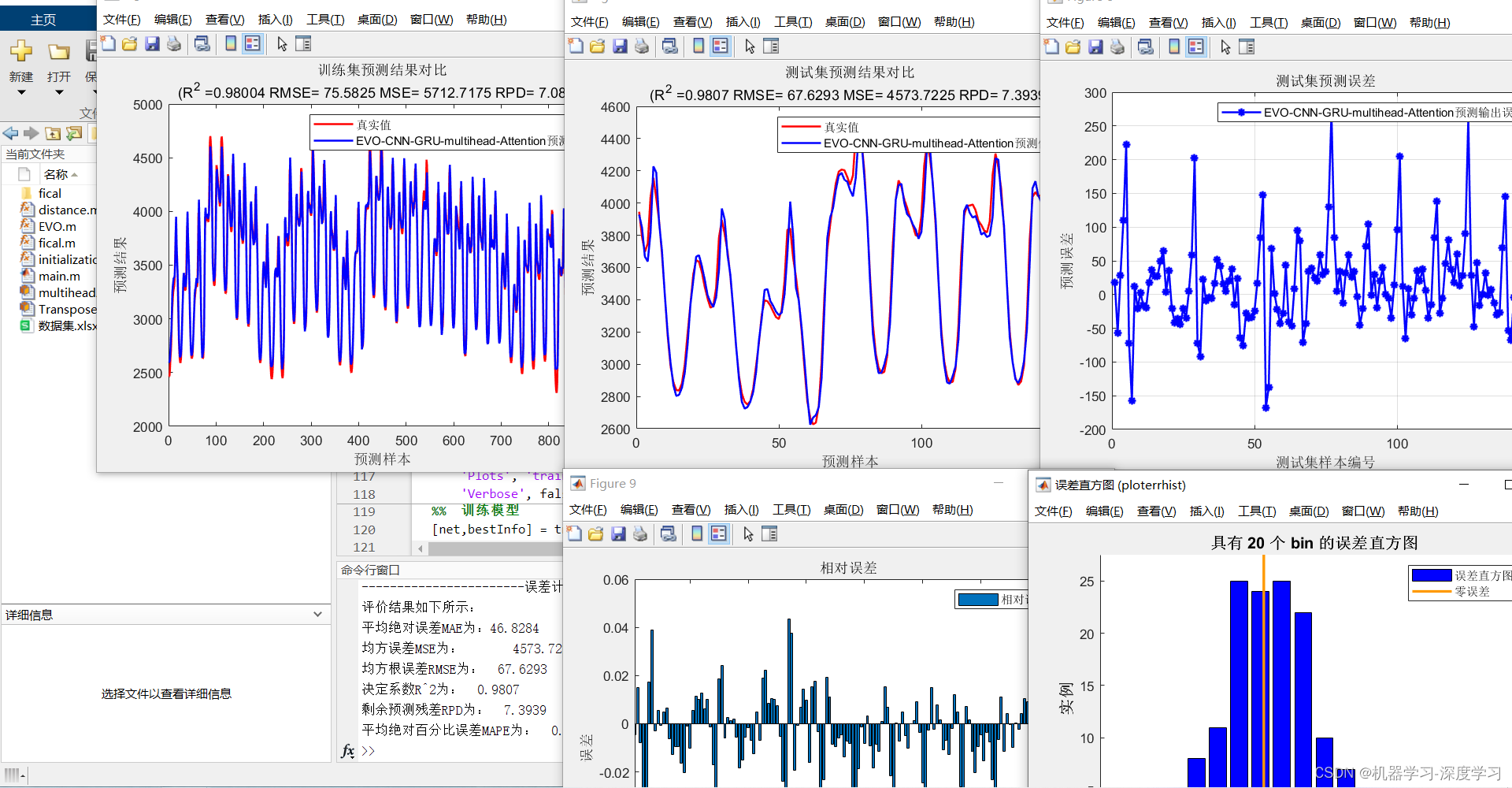Enable Link Plot in the 相对误差 figure toolbar
The image size is (1512, 788).
tap(669, 533)
